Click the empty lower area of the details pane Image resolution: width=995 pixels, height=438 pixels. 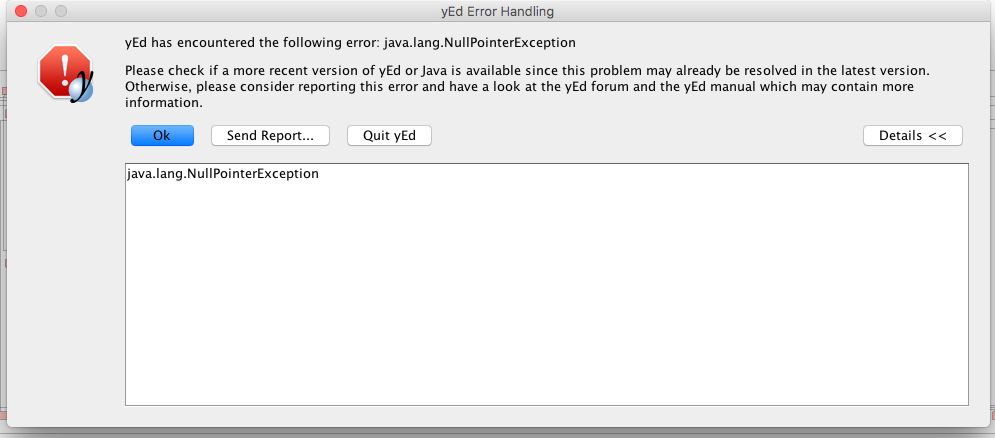546,317
